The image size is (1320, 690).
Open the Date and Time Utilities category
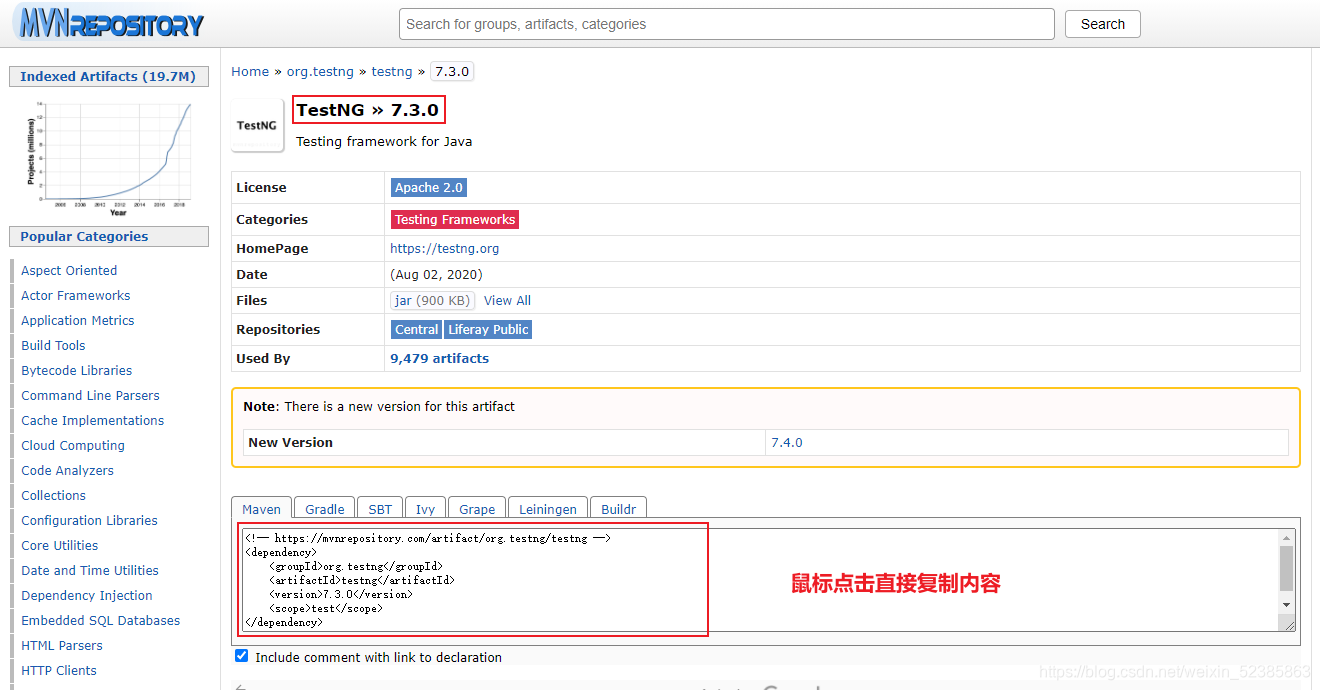click(x=90, y=570)
